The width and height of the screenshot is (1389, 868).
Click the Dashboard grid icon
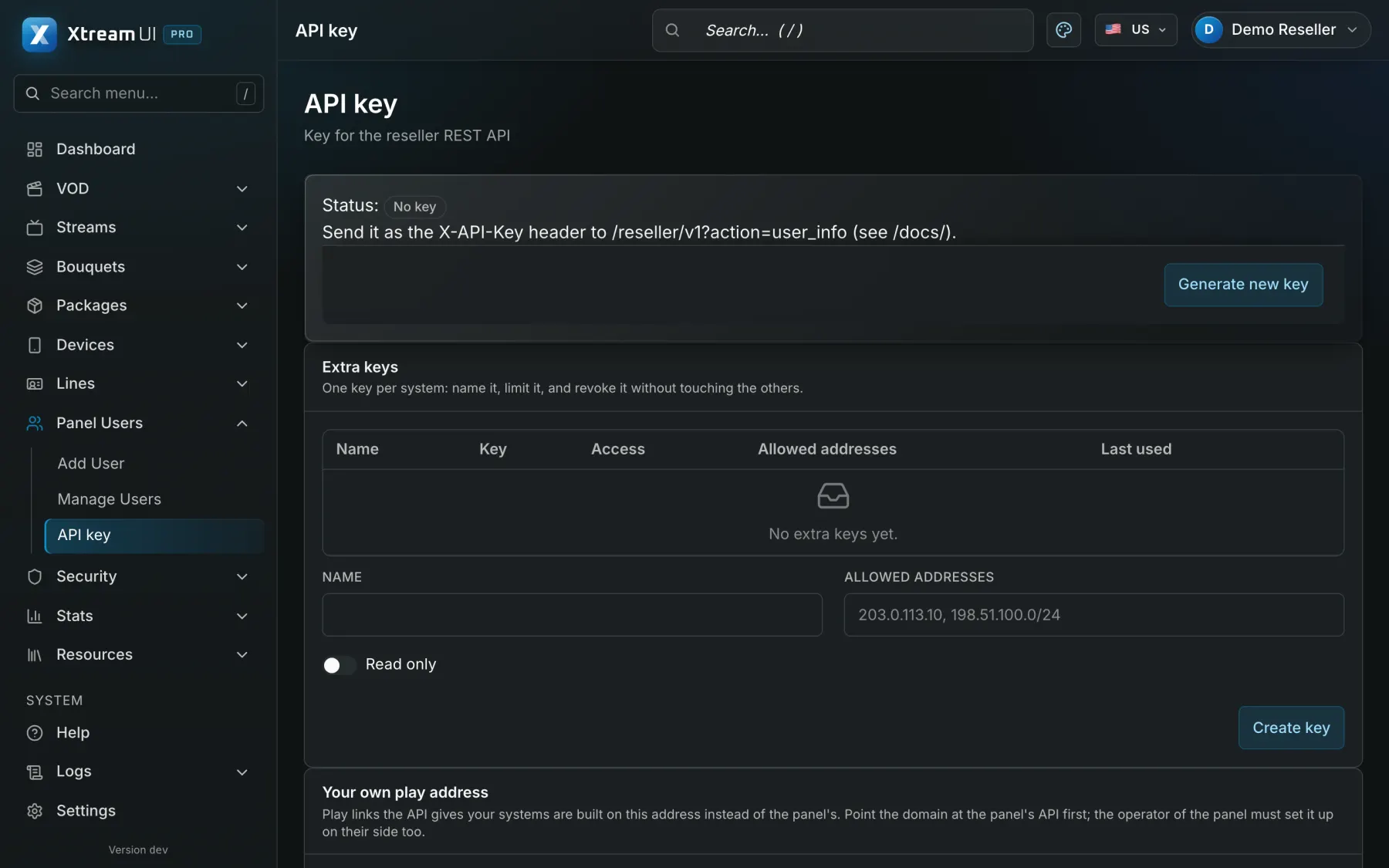coord(35,149)
